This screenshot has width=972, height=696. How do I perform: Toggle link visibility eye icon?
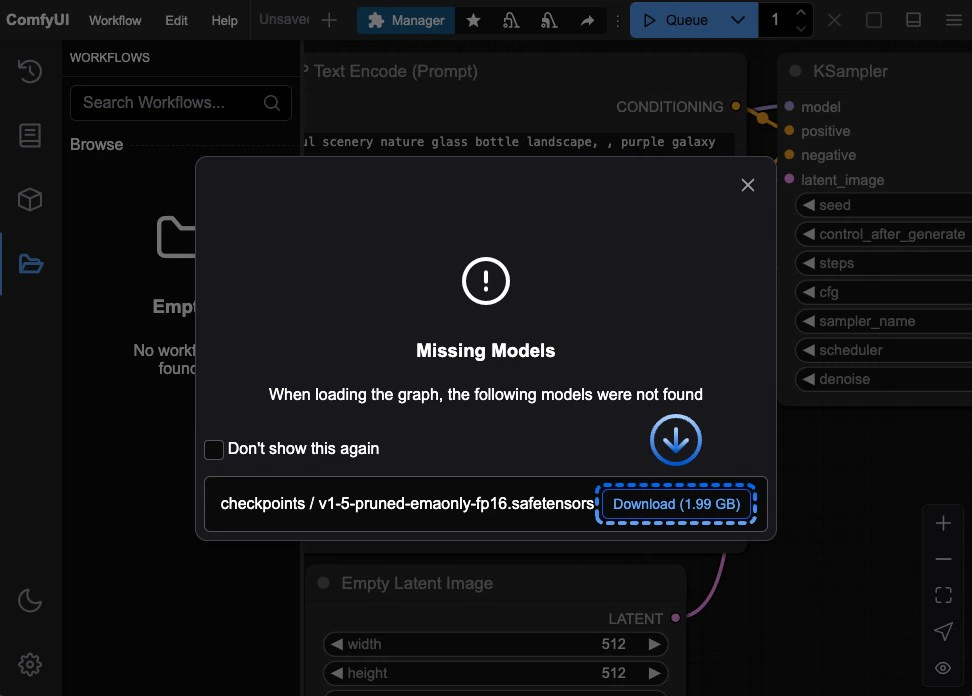(943, 667)
